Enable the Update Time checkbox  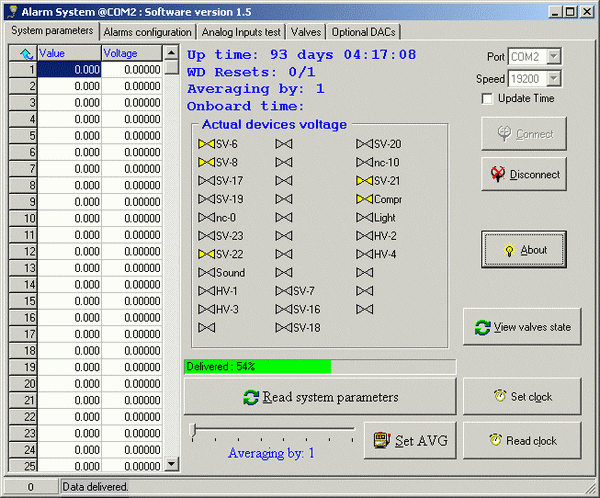pos(487,99)
